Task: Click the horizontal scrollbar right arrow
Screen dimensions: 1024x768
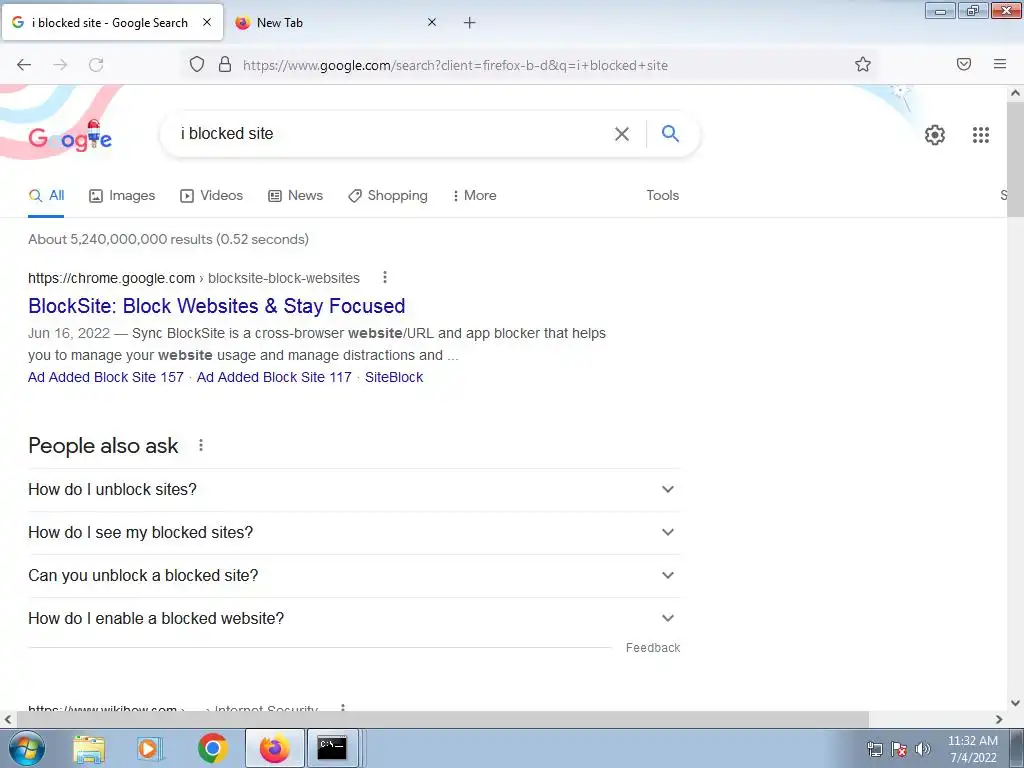Action: (x=999, y=719)
